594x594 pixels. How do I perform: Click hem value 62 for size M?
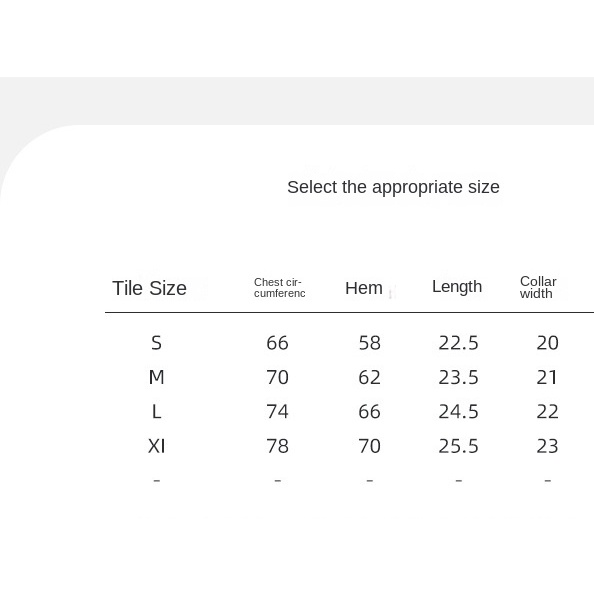click(x=369, y=377)
